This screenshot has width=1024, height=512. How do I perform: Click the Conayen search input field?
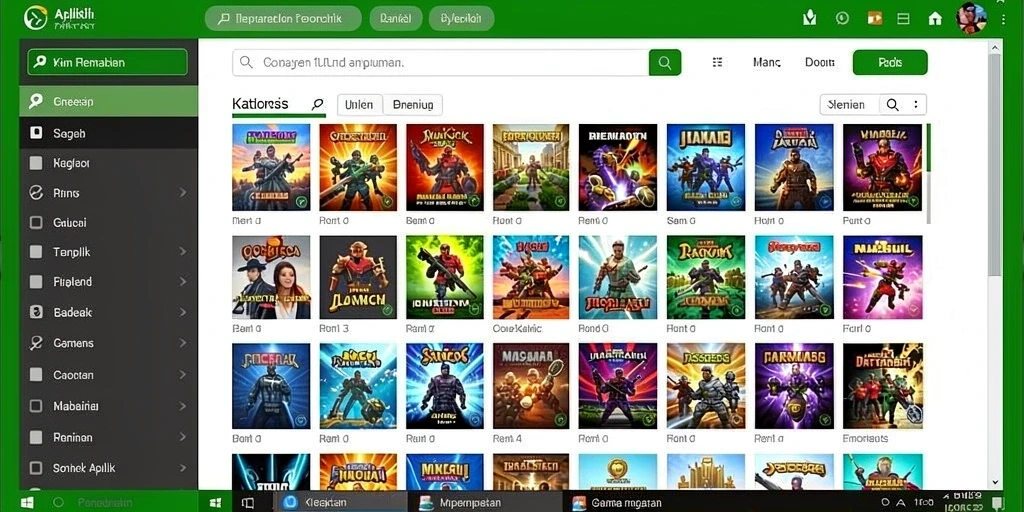[x=441, y=63]
